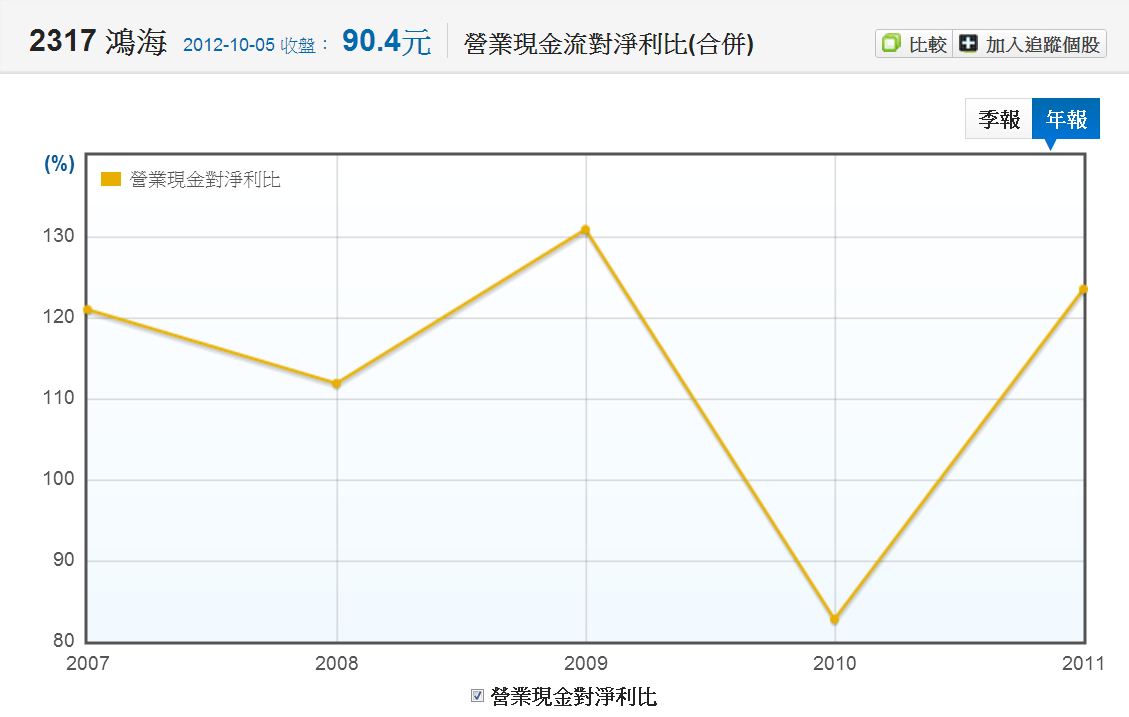The image size is (1129, 717).
Task: Click the 130 y-axis label
Action: click(x=58, y=236)
